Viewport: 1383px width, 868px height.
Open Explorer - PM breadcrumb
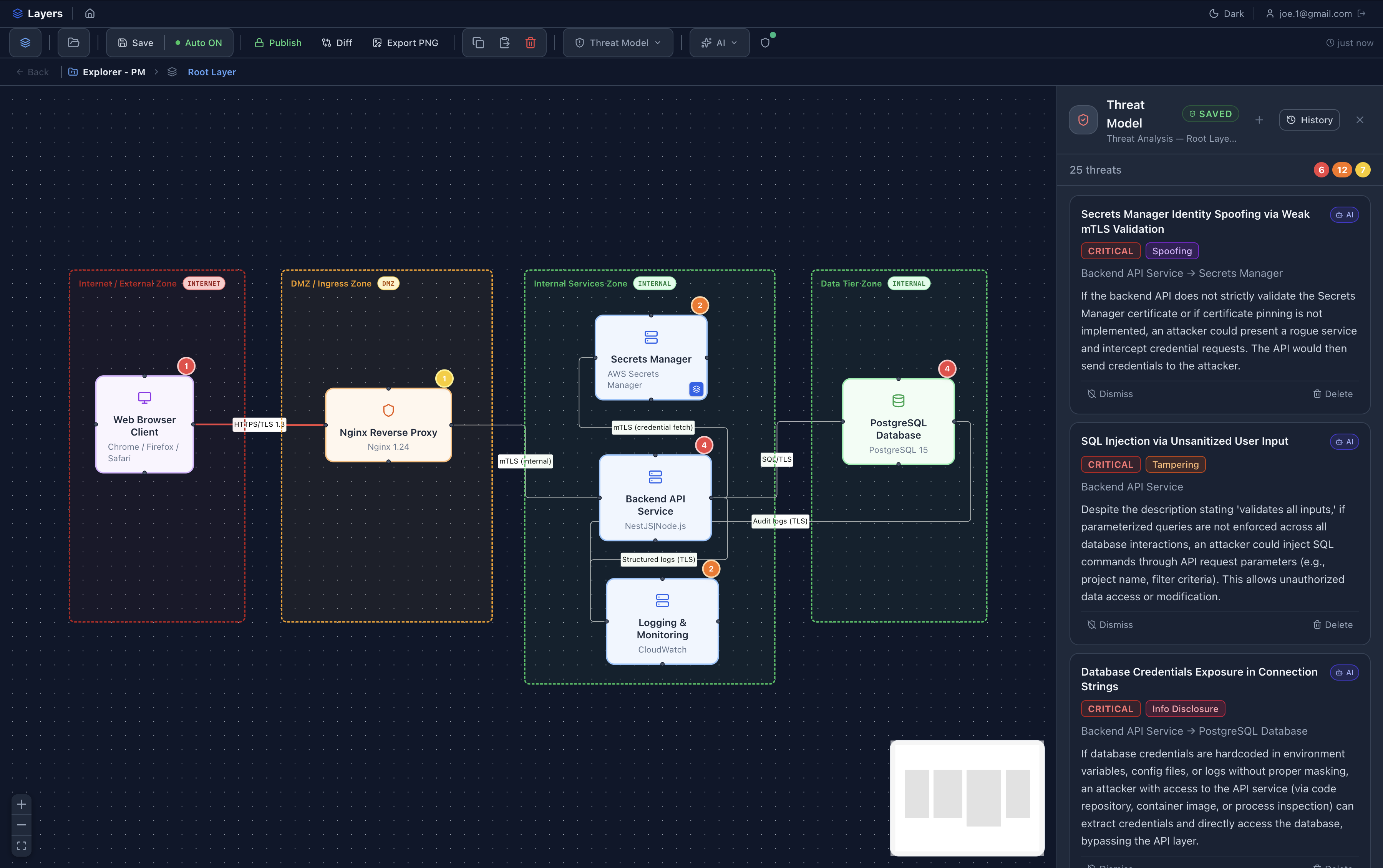pos(107,72)
